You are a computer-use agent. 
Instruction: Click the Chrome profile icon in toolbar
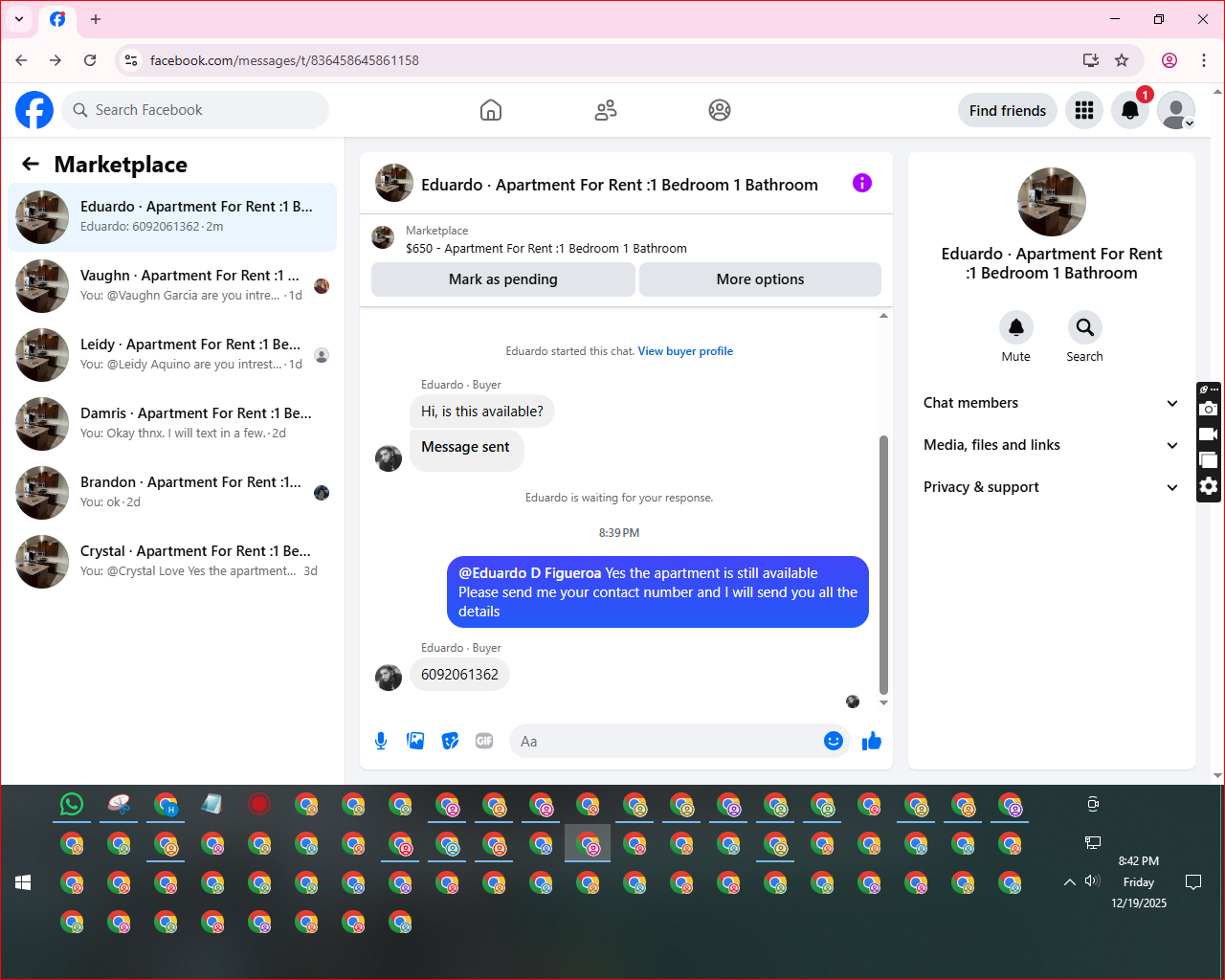[x=1169, y=60]
